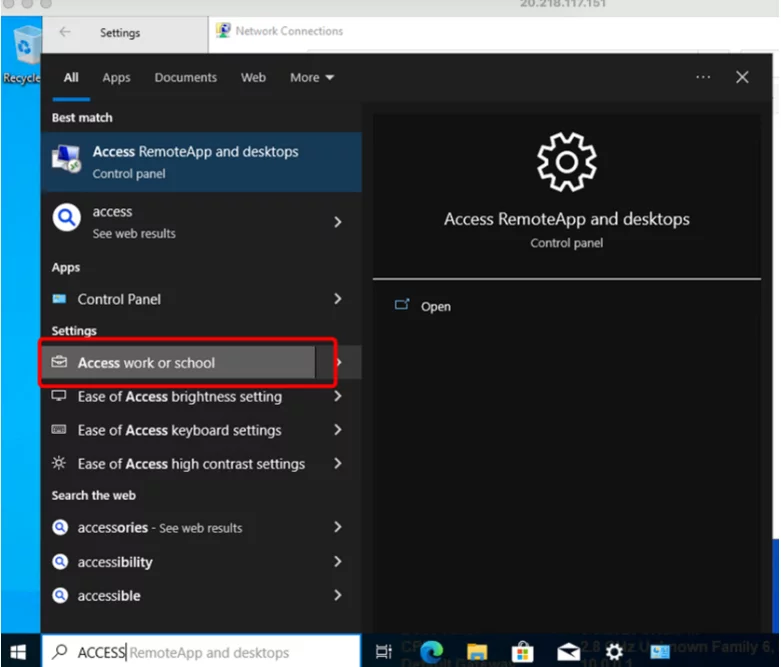Click the search magnifier in taskbar search box

(60, 651)
